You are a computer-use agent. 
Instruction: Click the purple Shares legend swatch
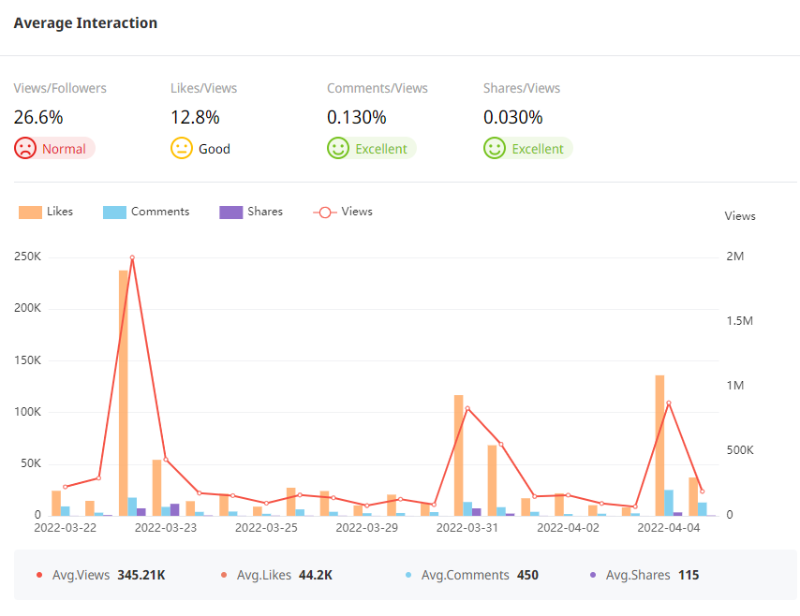pos(231,212)
